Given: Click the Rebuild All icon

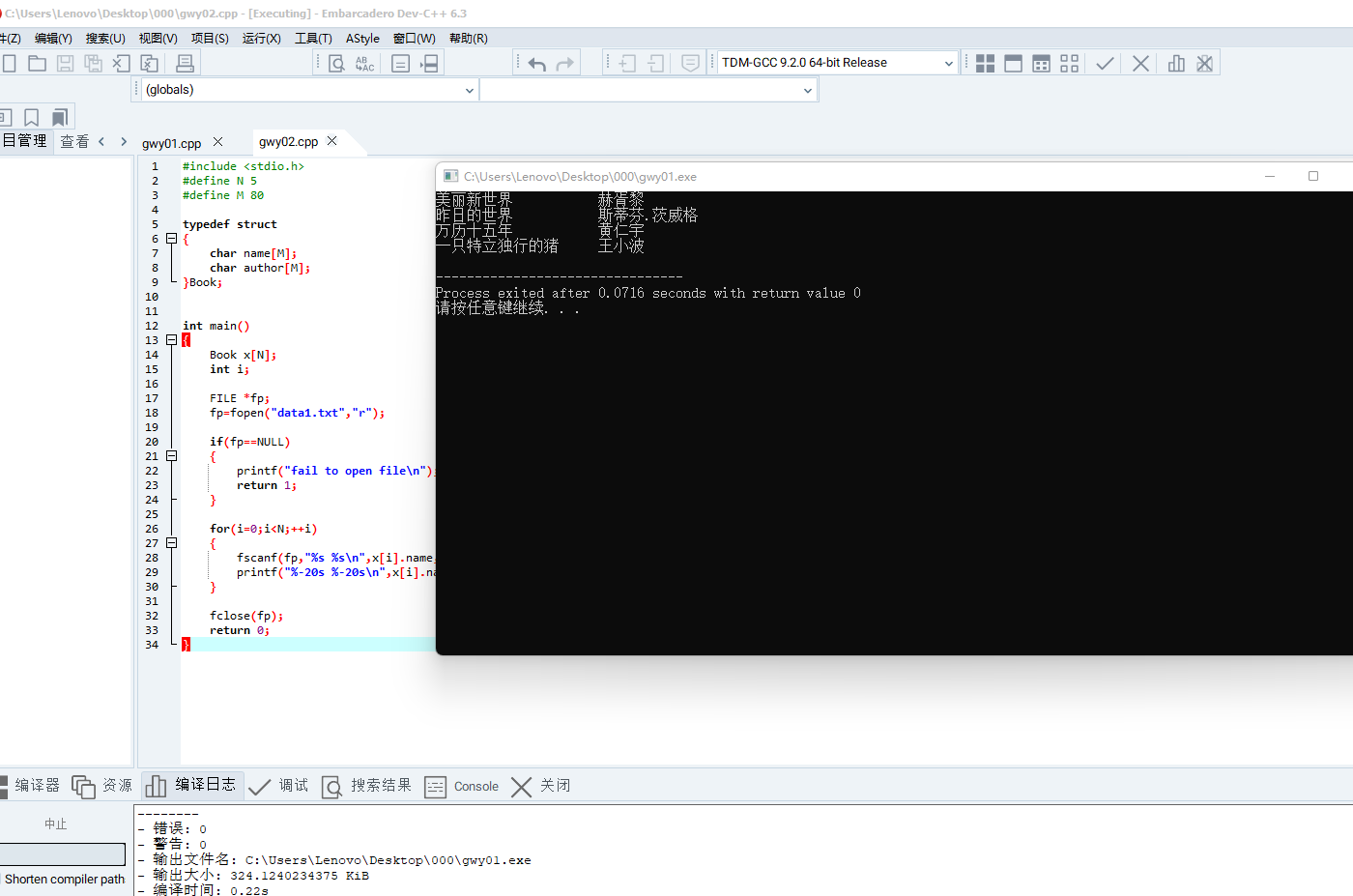Looking at the screenshot, I should click(1069, 63).
